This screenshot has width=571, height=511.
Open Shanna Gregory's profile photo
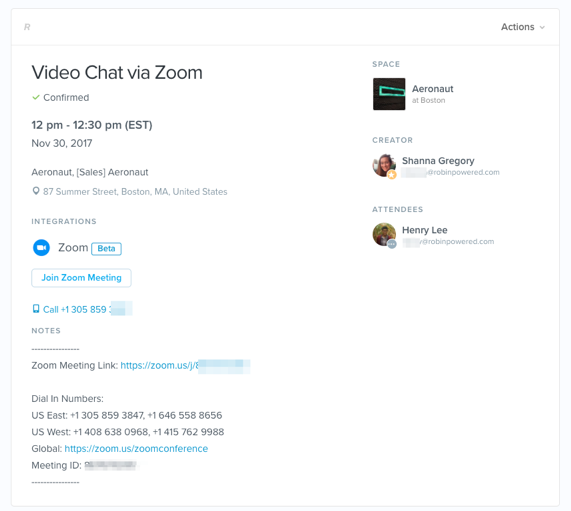pyautogui.click(x=384, y=165)
